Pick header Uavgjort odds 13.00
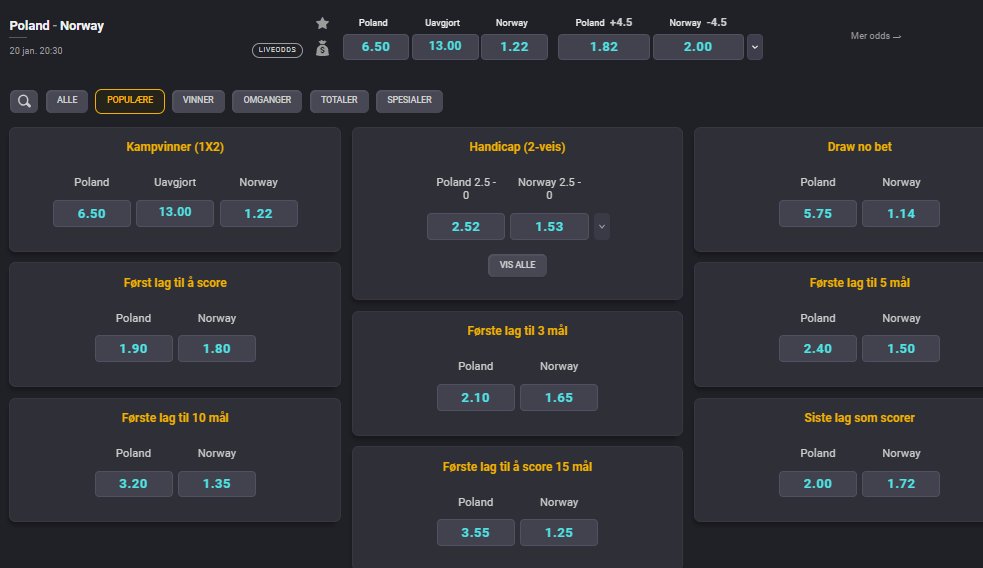This screenshot has width=983, height=568. tap(445, 46)
